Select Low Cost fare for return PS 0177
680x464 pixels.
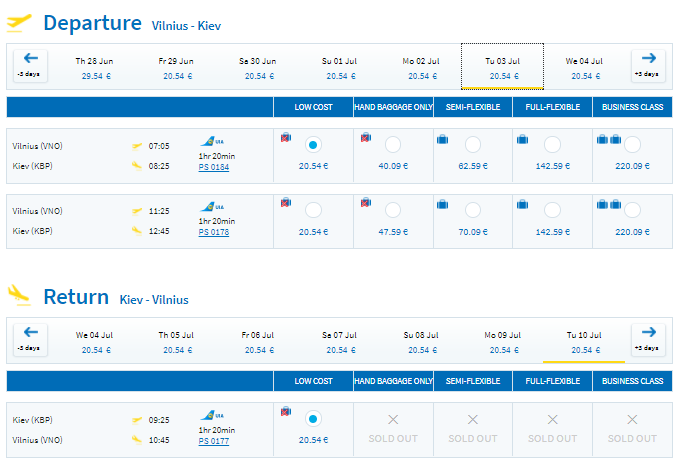[313, 419]
